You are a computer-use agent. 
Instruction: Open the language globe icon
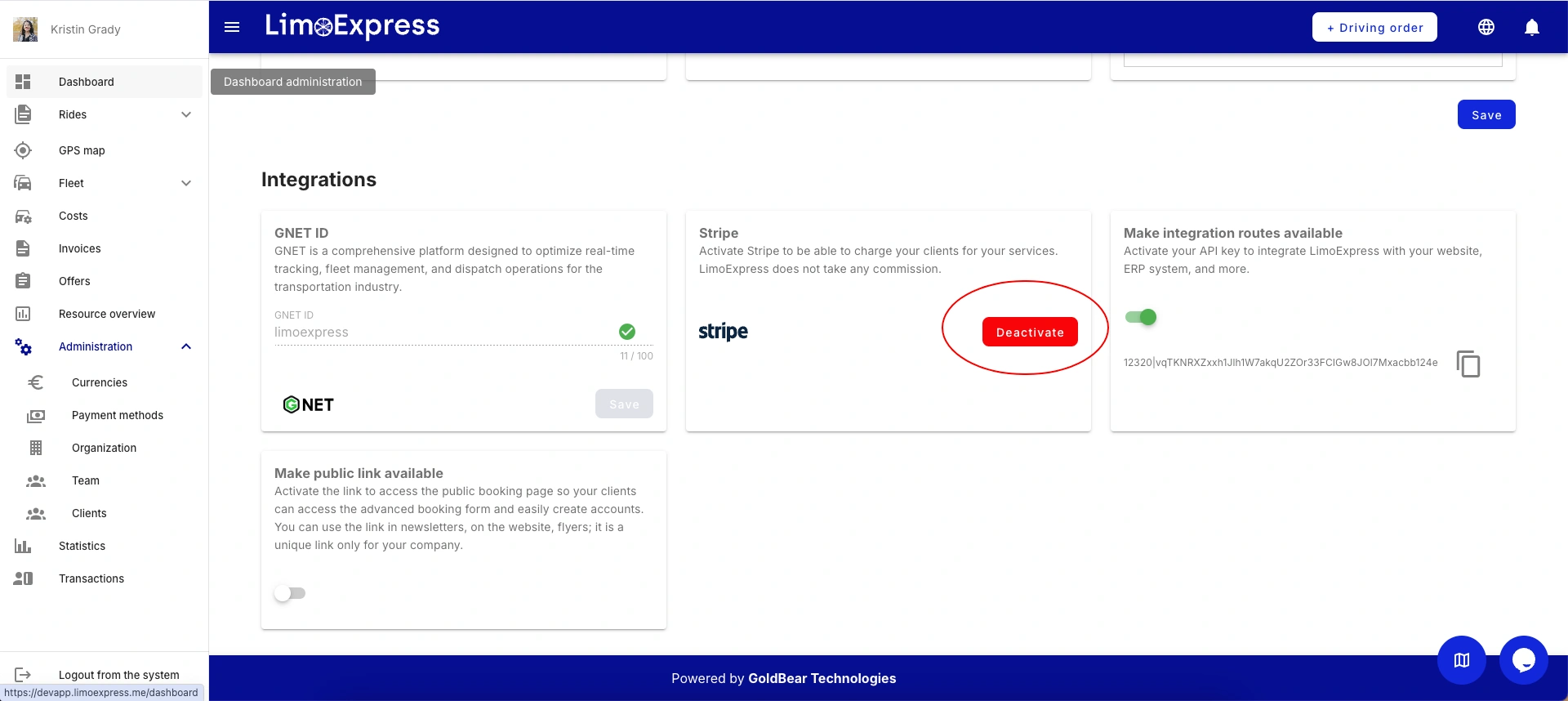click(1486, 27)
